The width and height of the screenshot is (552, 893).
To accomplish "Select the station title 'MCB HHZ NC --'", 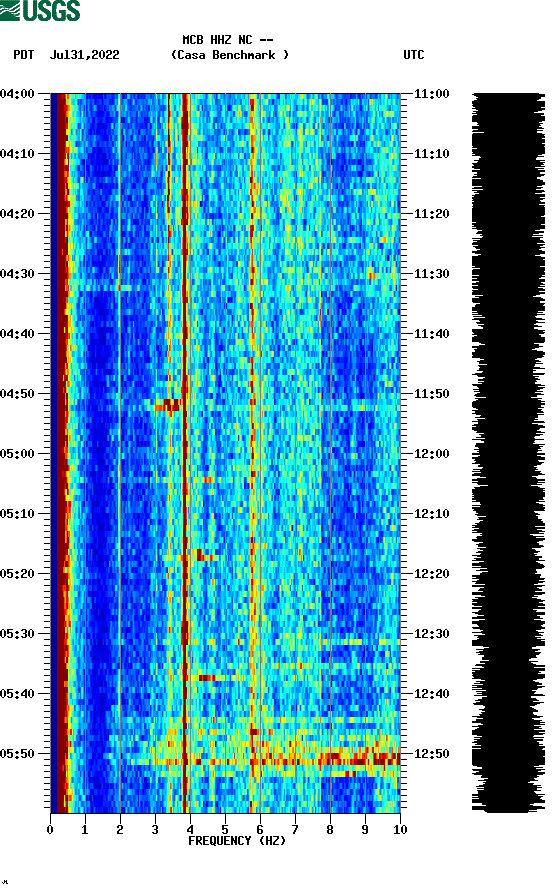I will (228, 40).
